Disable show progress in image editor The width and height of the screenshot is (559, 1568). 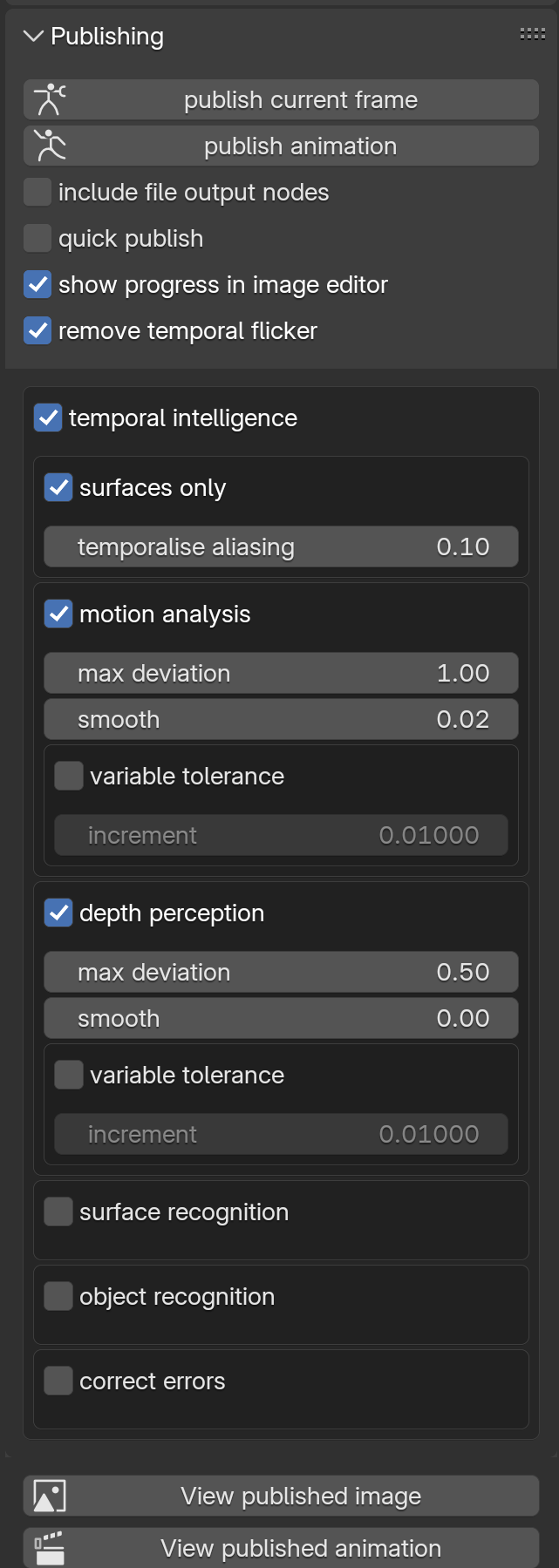click(37, 284)
